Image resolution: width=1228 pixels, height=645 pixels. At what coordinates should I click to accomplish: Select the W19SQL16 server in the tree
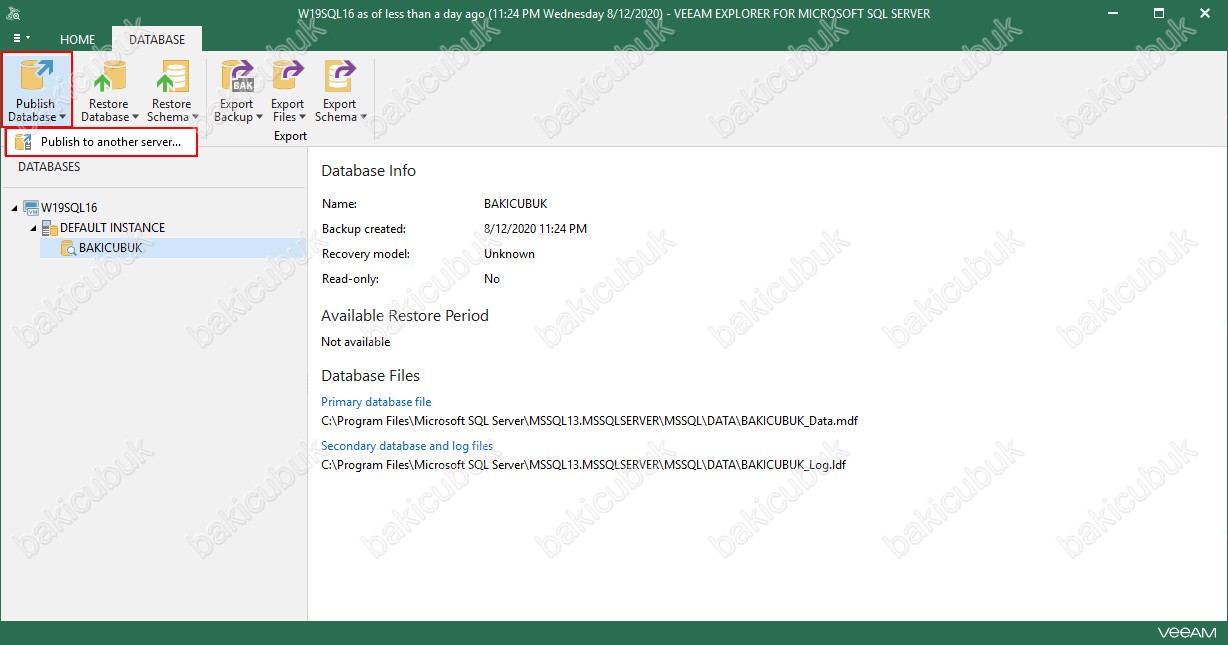(69, 208)
